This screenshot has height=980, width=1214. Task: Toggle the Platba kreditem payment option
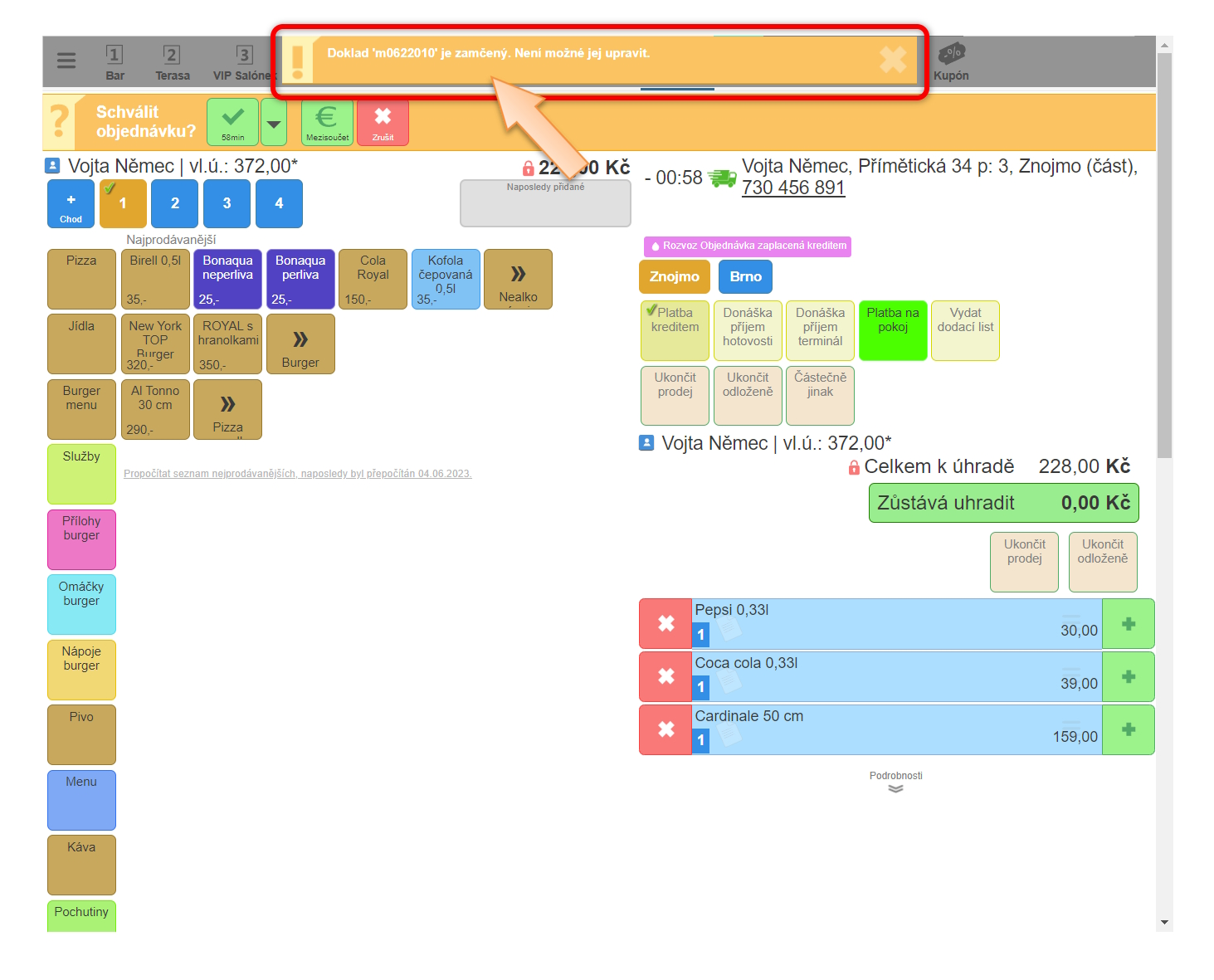pos(675,330)
